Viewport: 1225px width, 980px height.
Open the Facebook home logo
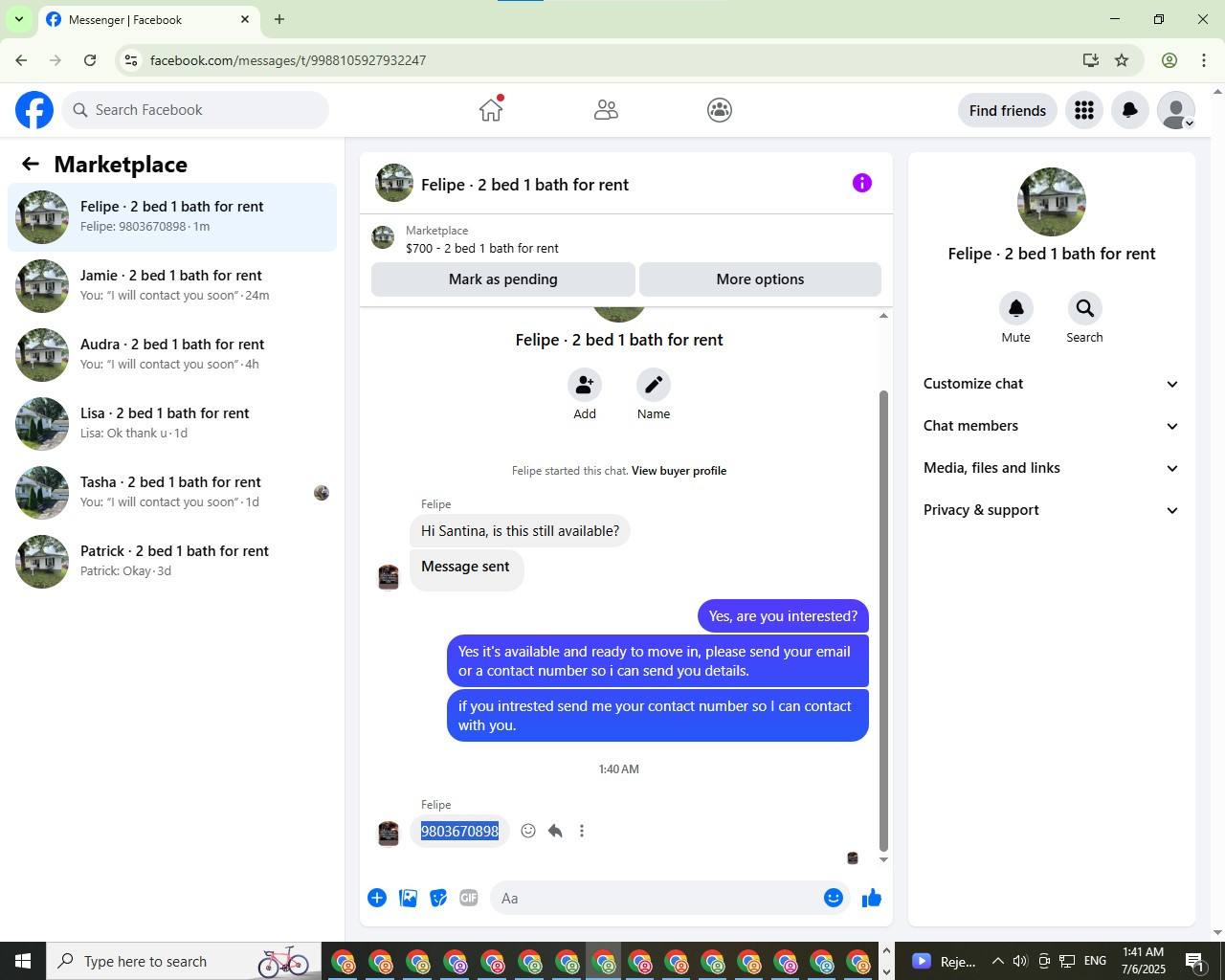pyautogui.click(x=34, y=110)
